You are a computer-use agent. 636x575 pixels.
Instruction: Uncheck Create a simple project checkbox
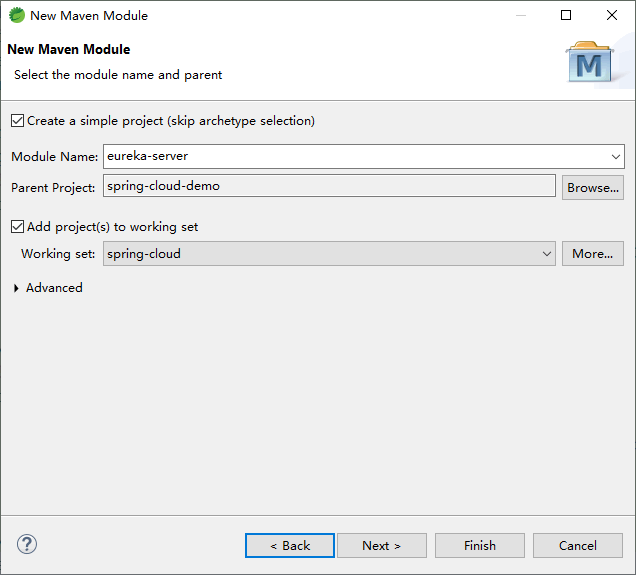pos(17,121)
